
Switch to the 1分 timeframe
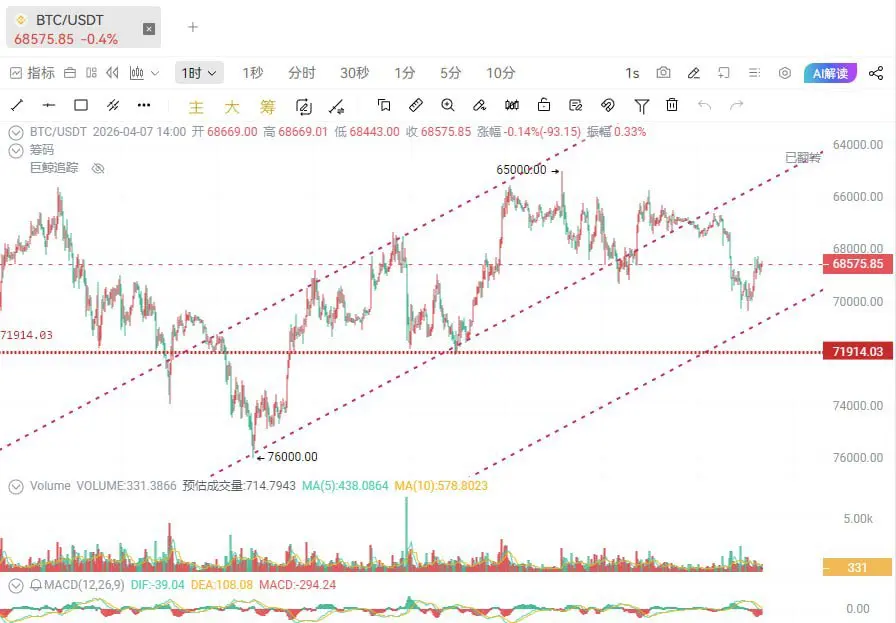(x=405, y=73)
